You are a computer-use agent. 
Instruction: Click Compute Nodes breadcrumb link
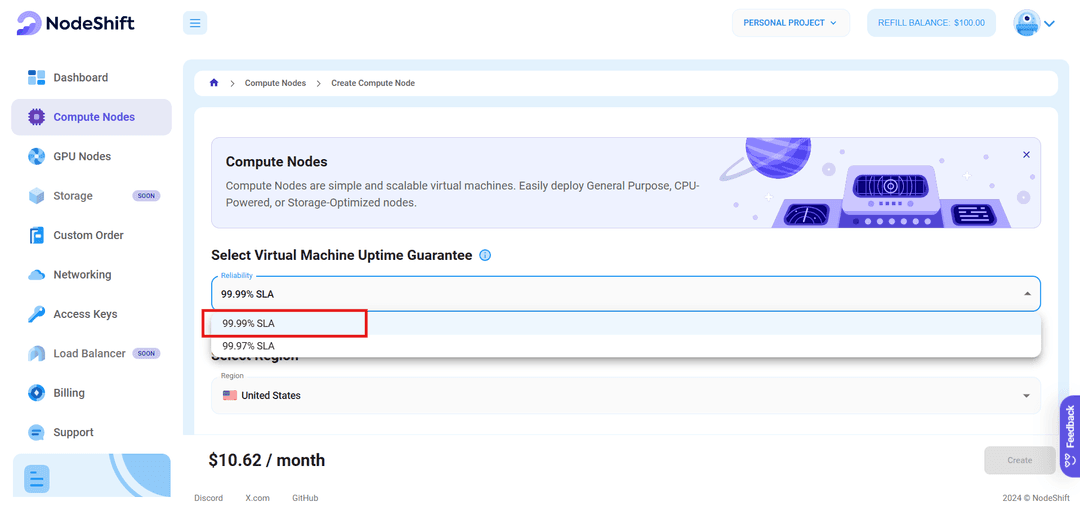click(275, 83)
